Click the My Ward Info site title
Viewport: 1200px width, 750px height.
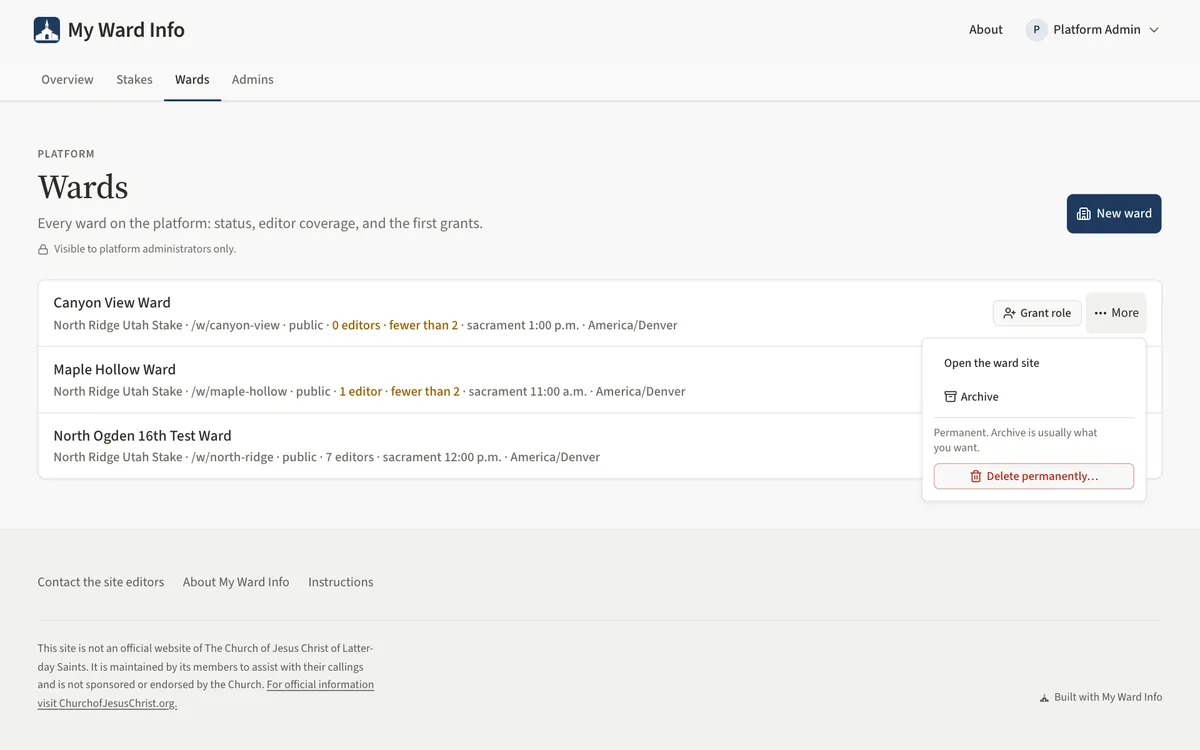126,30
